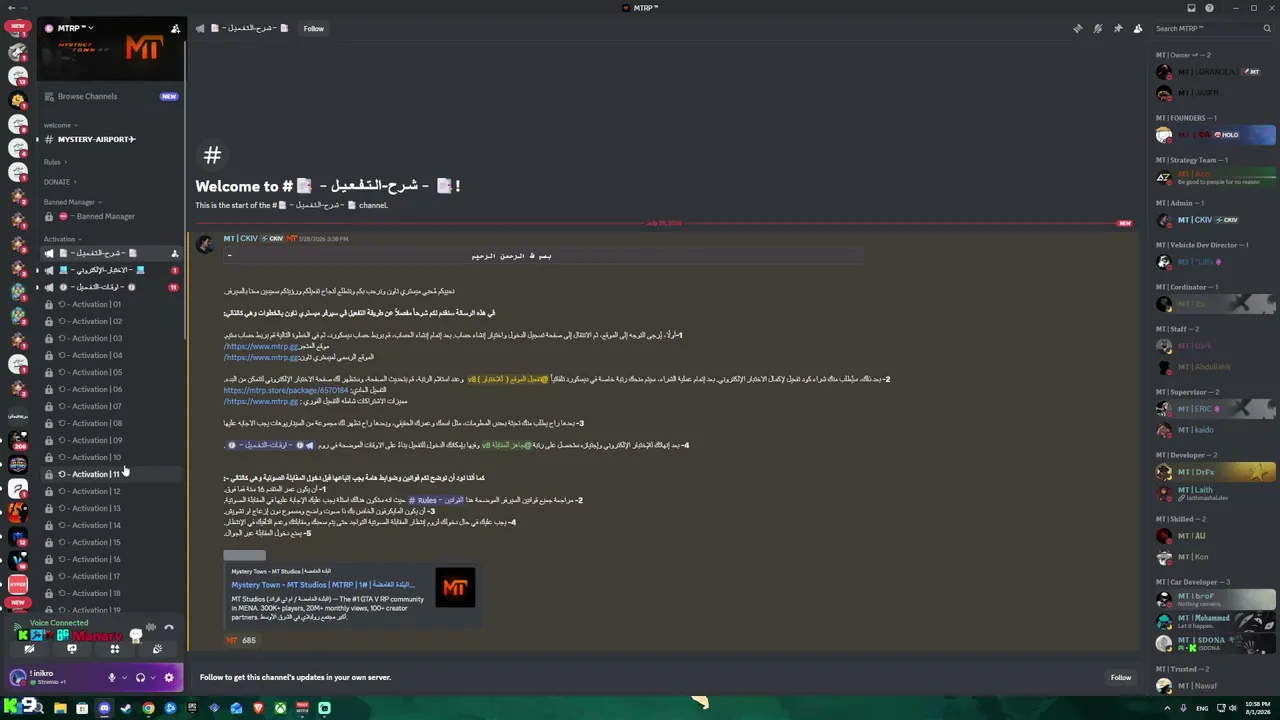Open headphone output options arrow
Screen dimensions: 1280x720
click(x=152, y=677)
